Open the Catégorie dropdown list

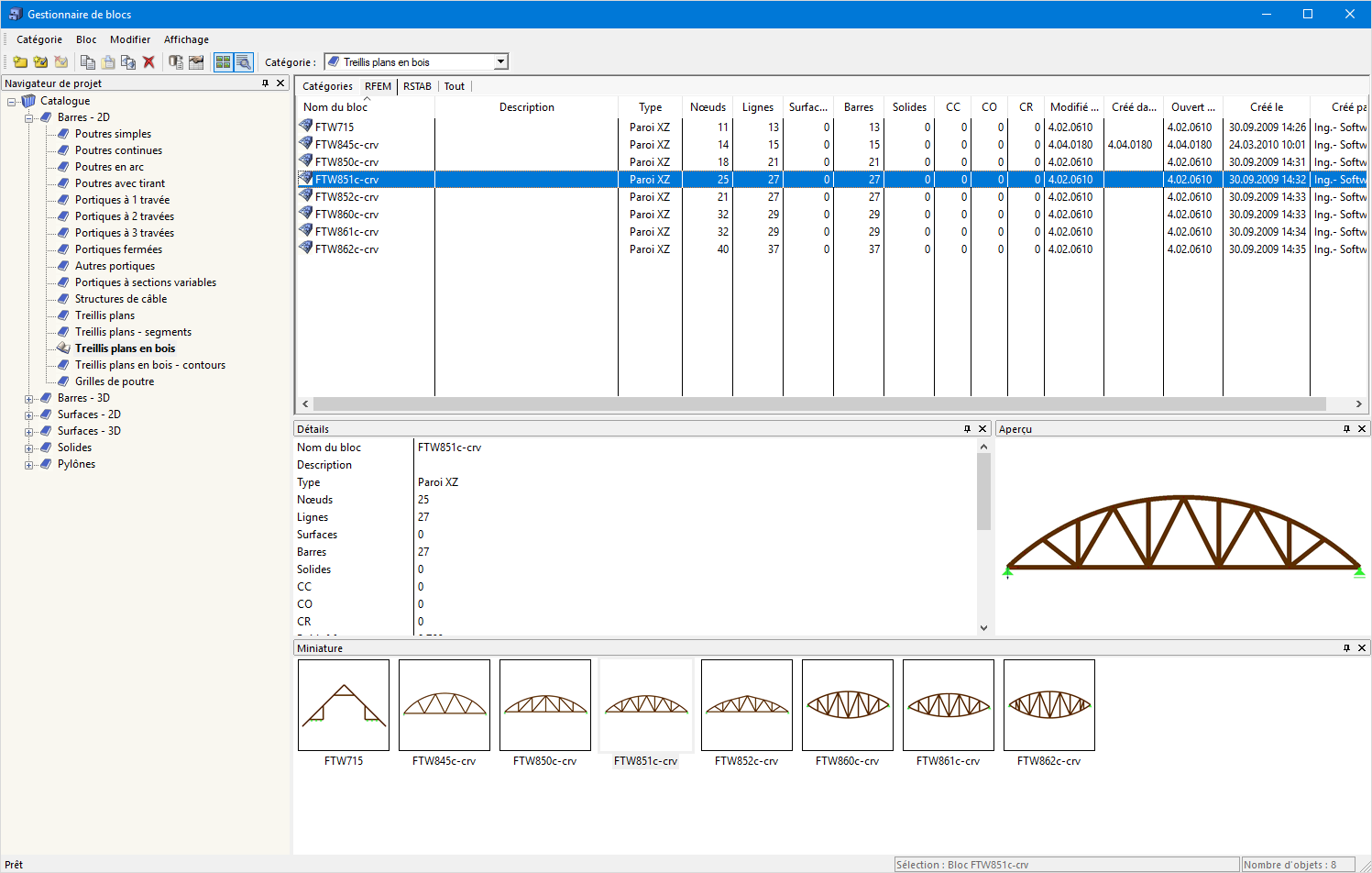tap(500, 62)
